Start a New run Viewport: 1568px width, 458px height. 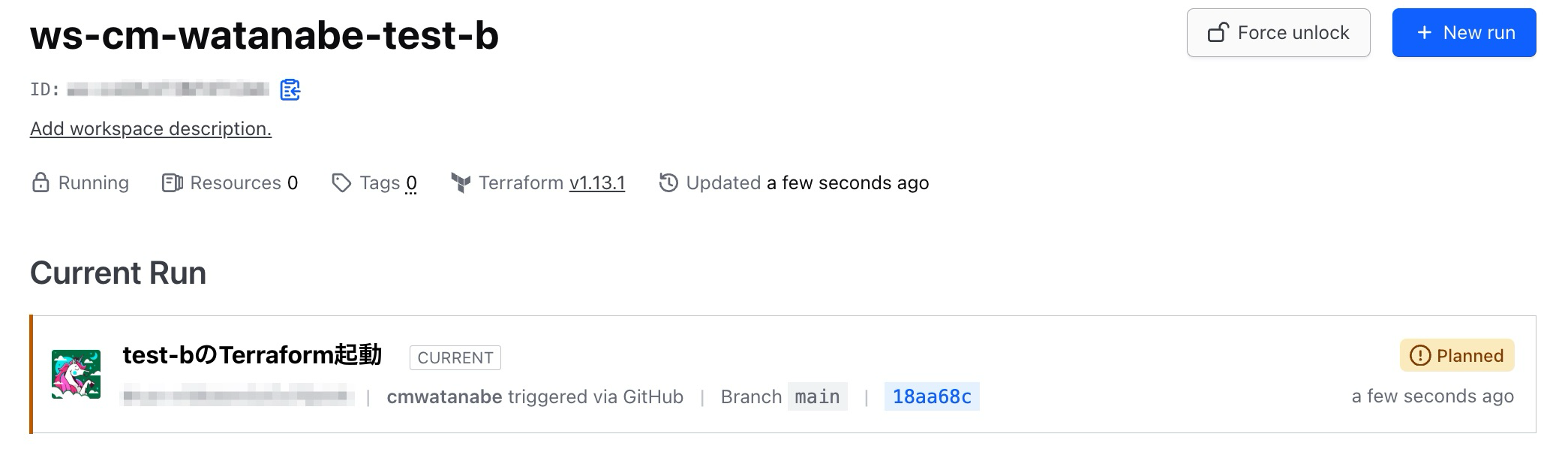pyautogui.click(x=1464, y=33)
